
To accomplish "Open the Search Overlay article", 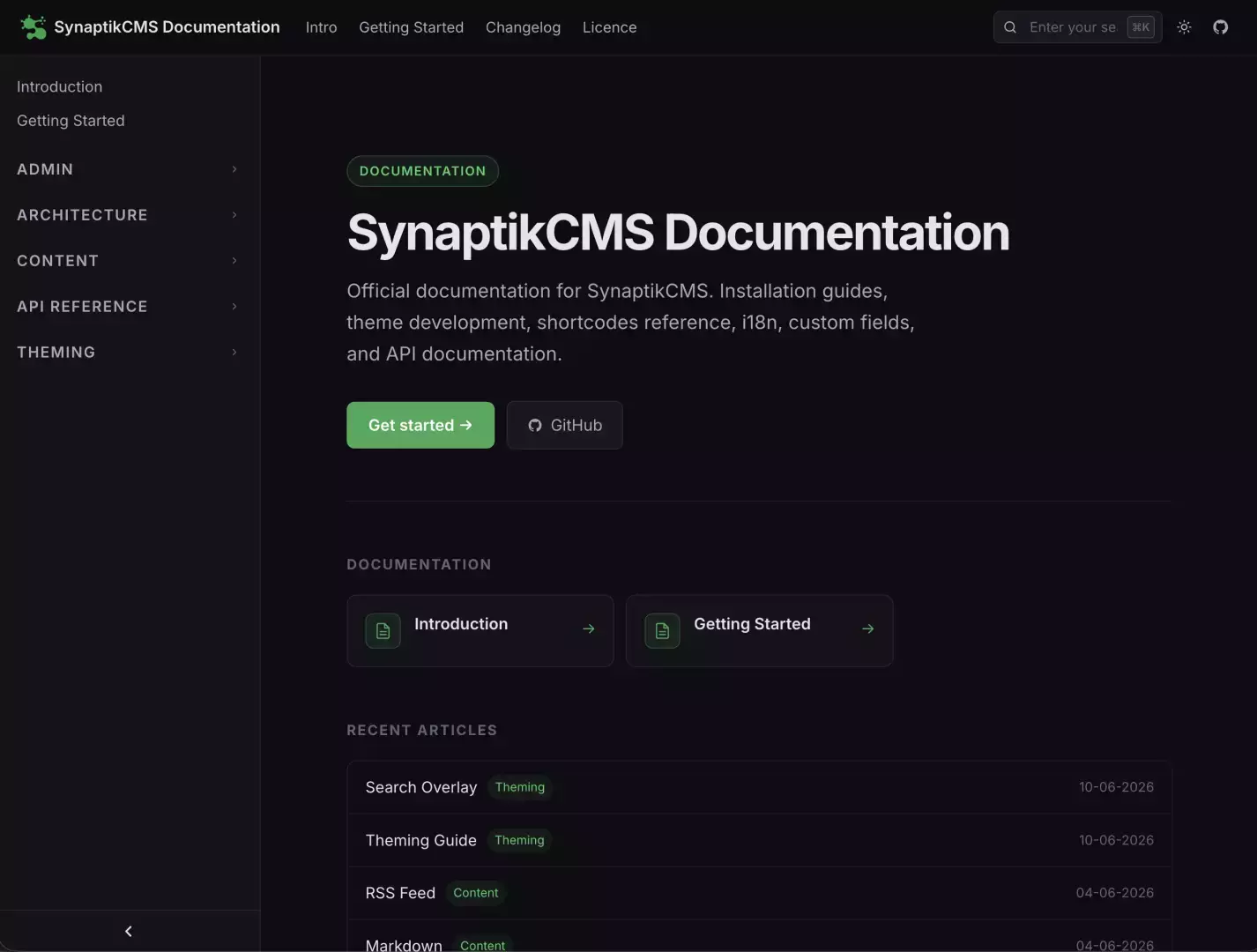I will tap(421, 787).
